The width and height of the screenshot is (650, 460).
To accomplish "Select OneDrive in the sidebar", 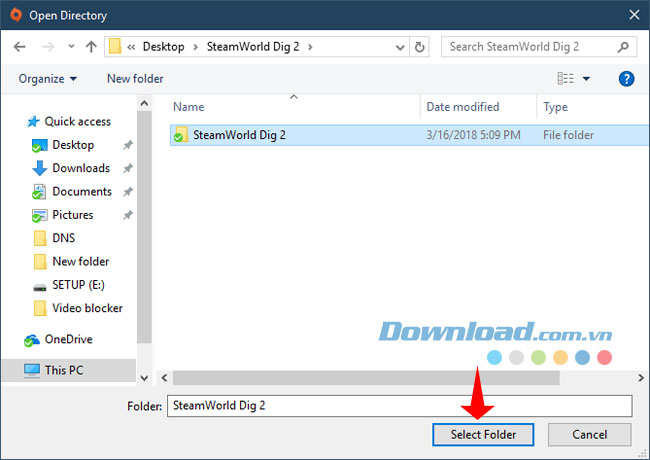I will (68, 339).
